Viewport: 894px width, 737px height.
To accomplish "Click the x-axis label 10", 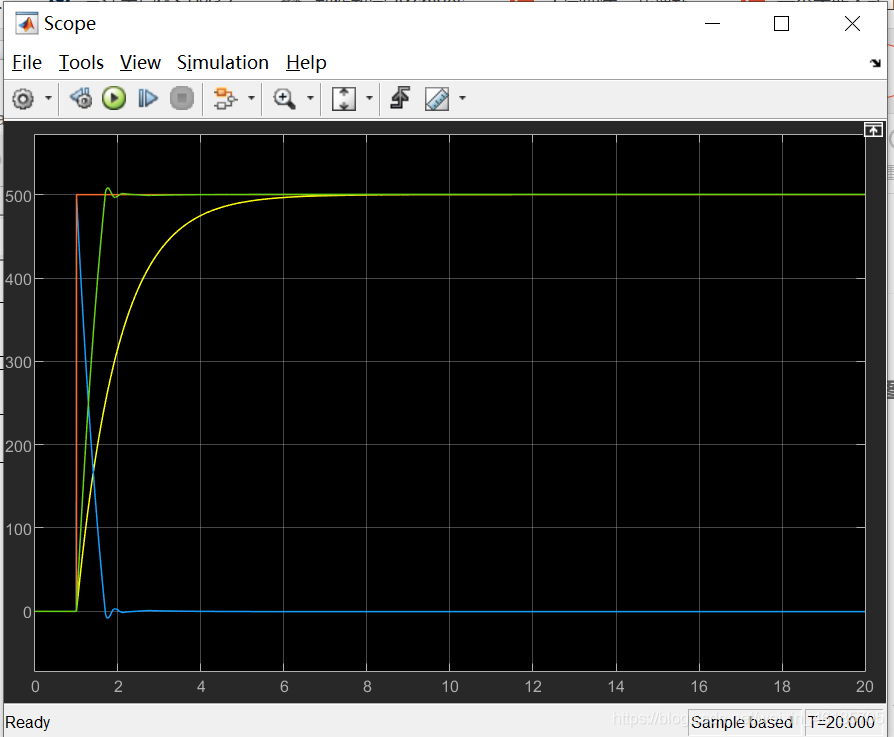I will tap(450, 686).
